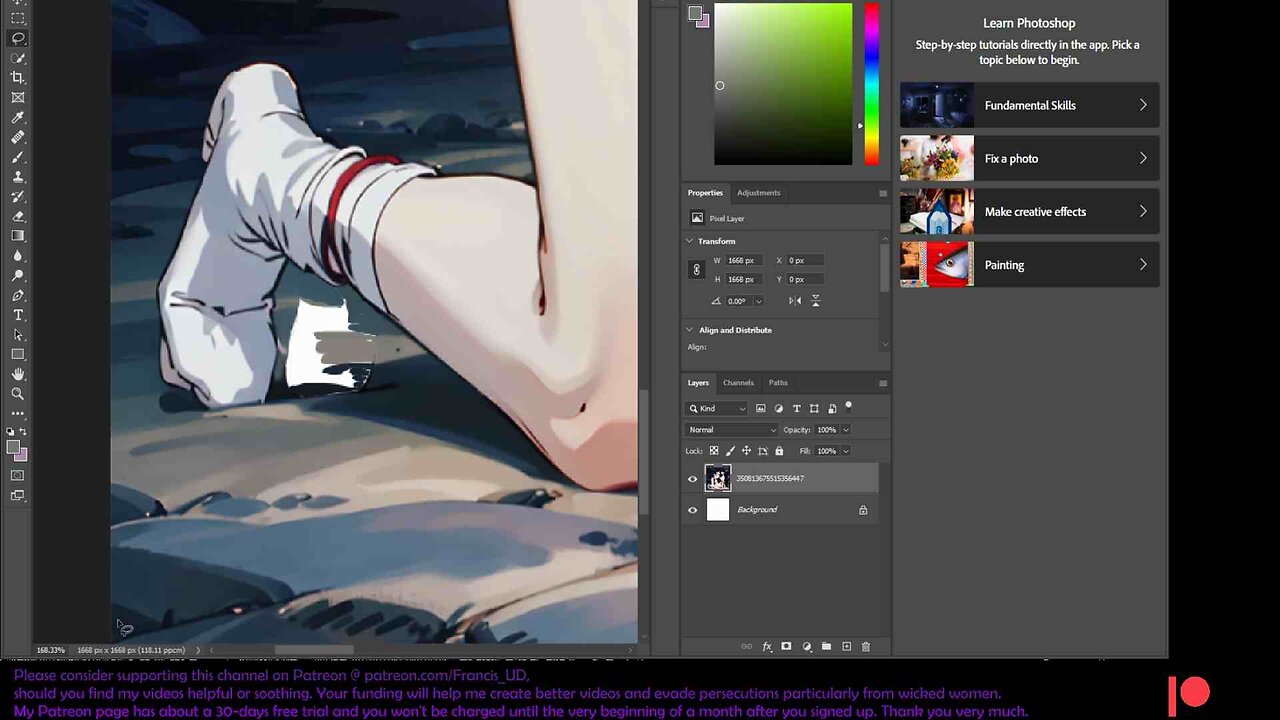Click the Width input field
This screenshot has width=1280, height=720.
click(x=746, y=260)
